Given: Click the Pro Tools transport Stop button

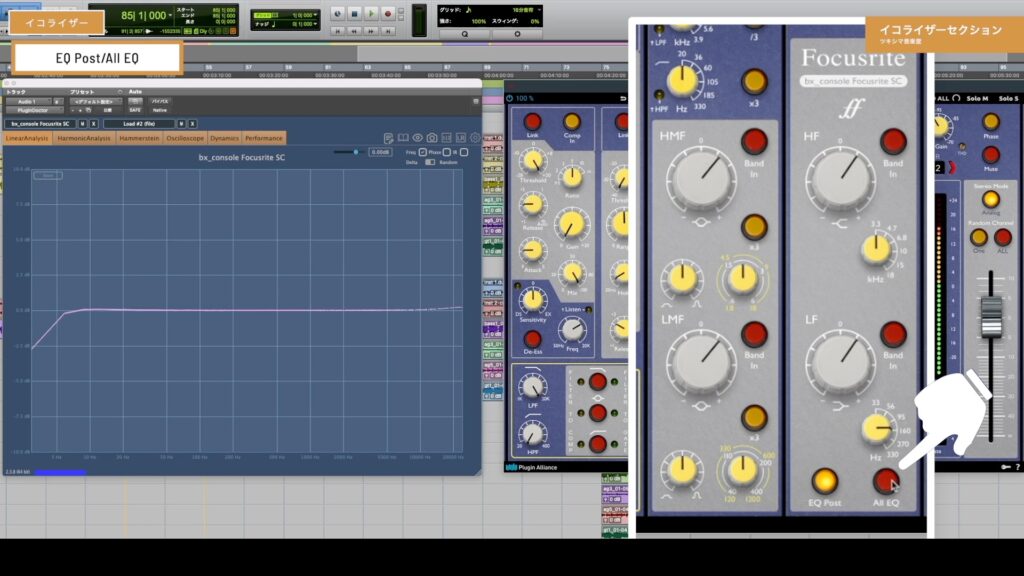Looking at the screenshot, I should [x=355, y=14].
